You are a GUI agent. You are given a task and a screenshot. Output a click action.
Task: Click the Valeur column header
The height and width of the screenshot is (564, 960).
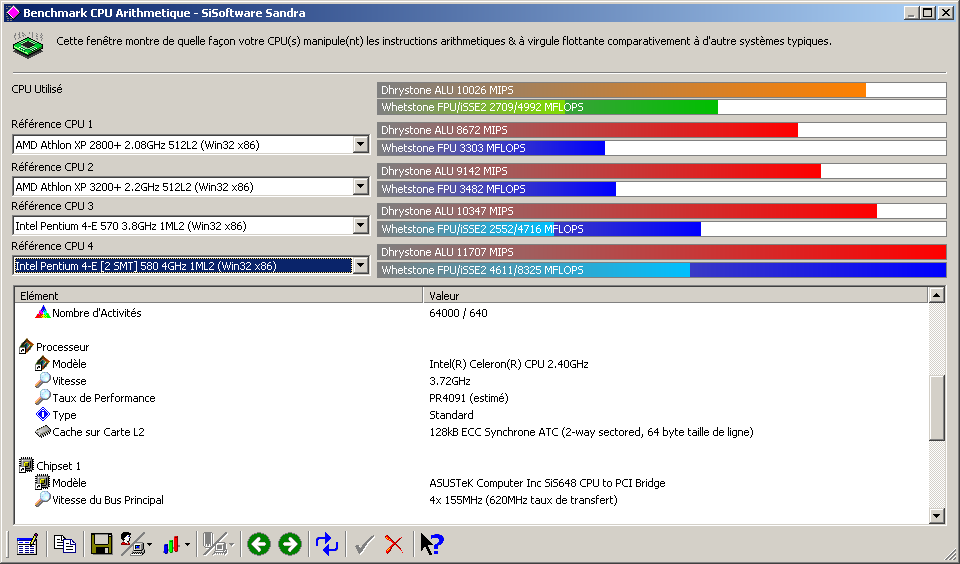[675, 295]
